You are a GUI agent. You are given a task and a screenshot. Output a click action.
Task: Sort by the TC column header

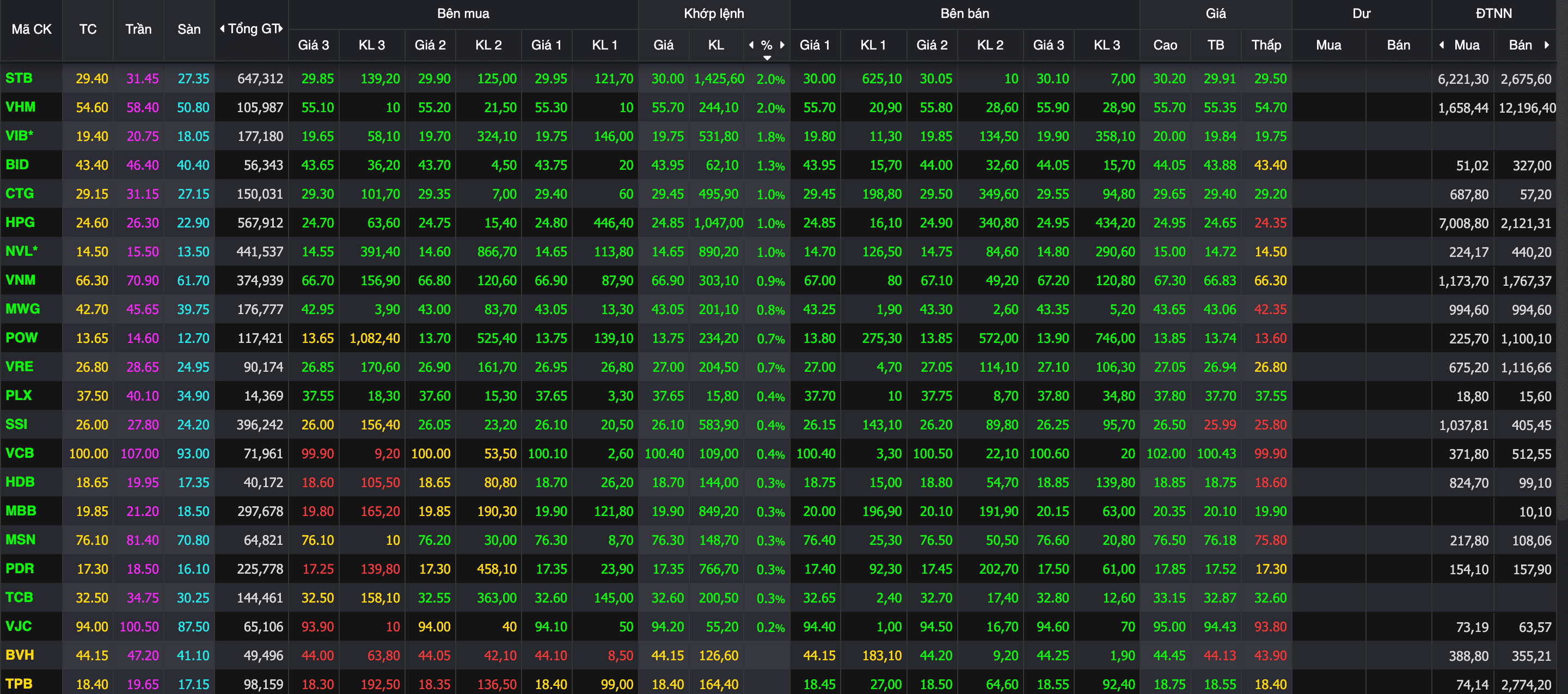pyautogui.click(x=88, y=29)
